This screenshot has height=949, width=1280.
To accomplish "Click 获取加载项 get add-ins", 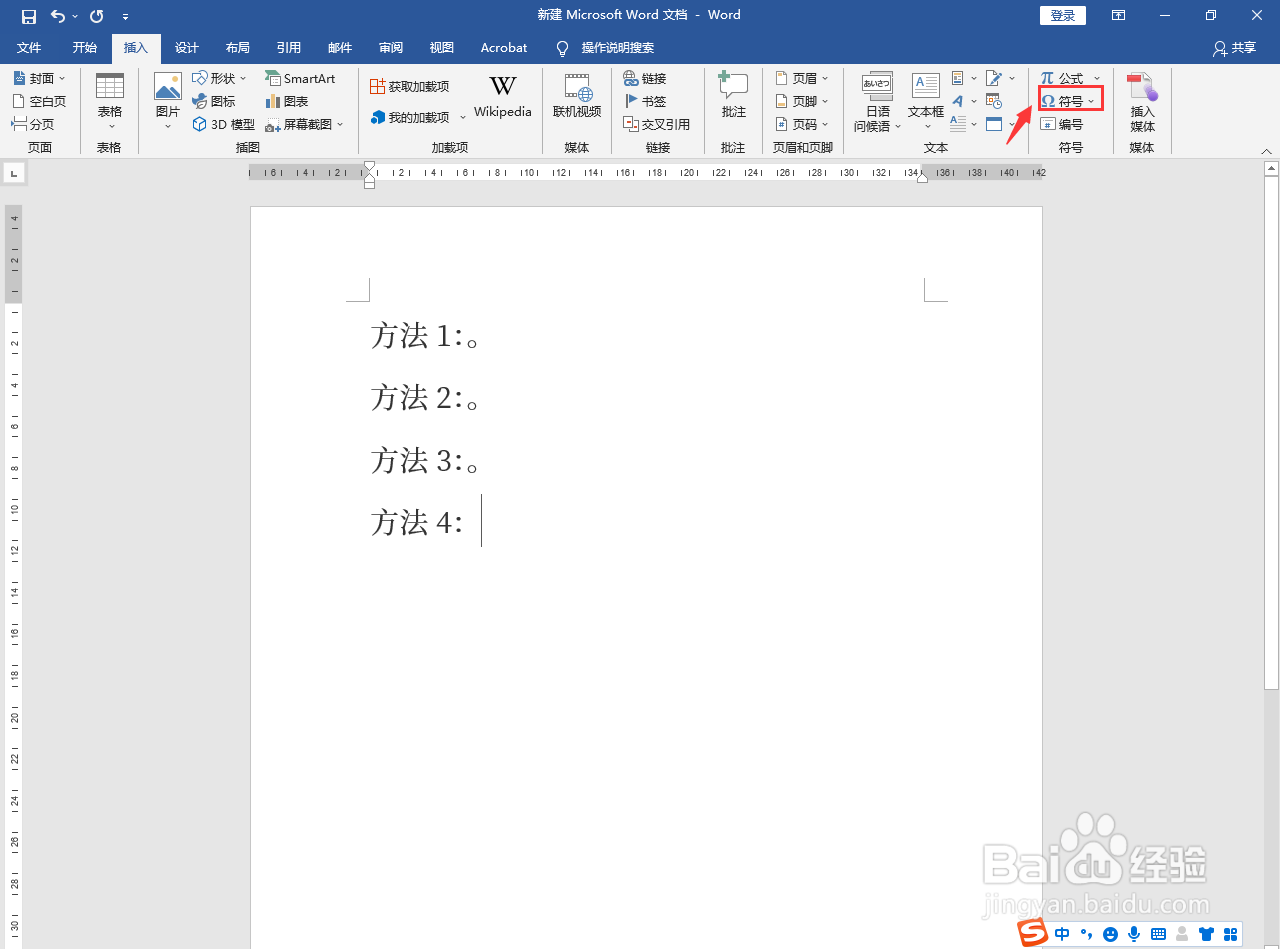I will tap(410, 87).
